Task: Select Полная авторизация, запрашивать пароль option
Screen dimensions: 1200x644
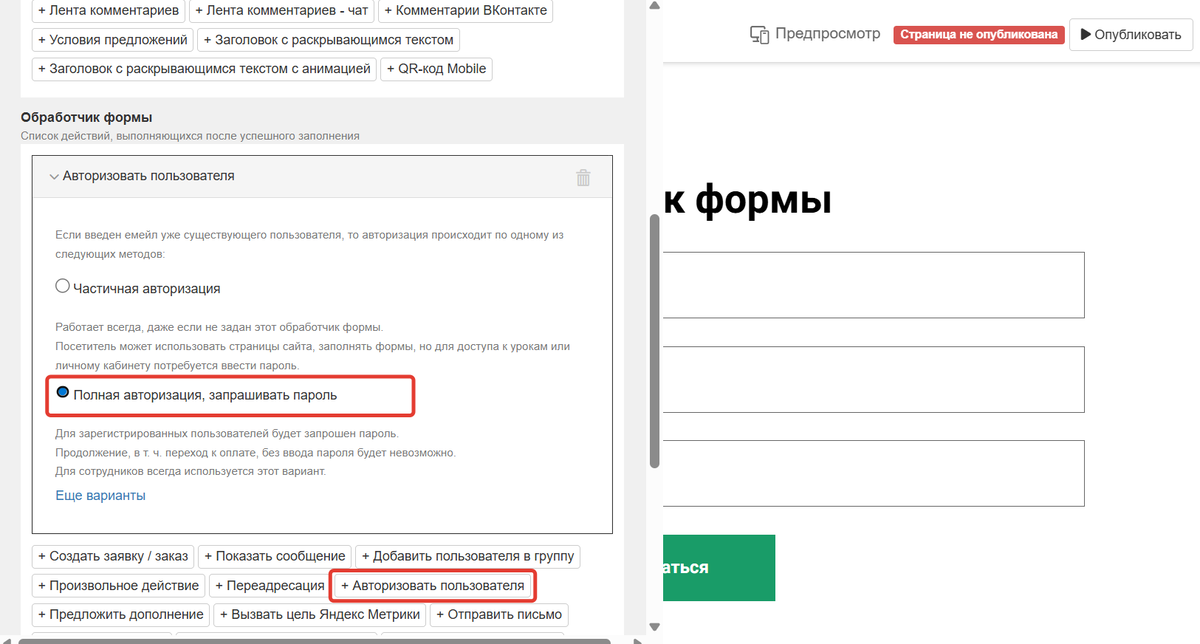Action: pos(63,394)
